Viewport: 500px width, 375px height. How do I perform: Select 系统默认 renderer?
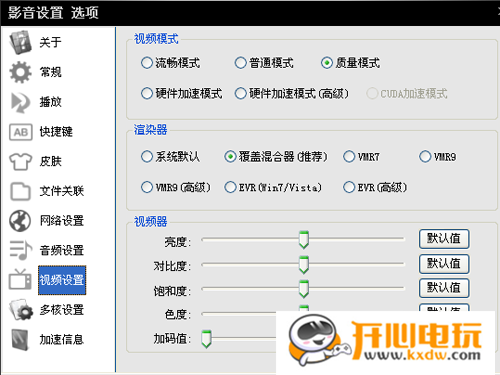tap(170, 157)
